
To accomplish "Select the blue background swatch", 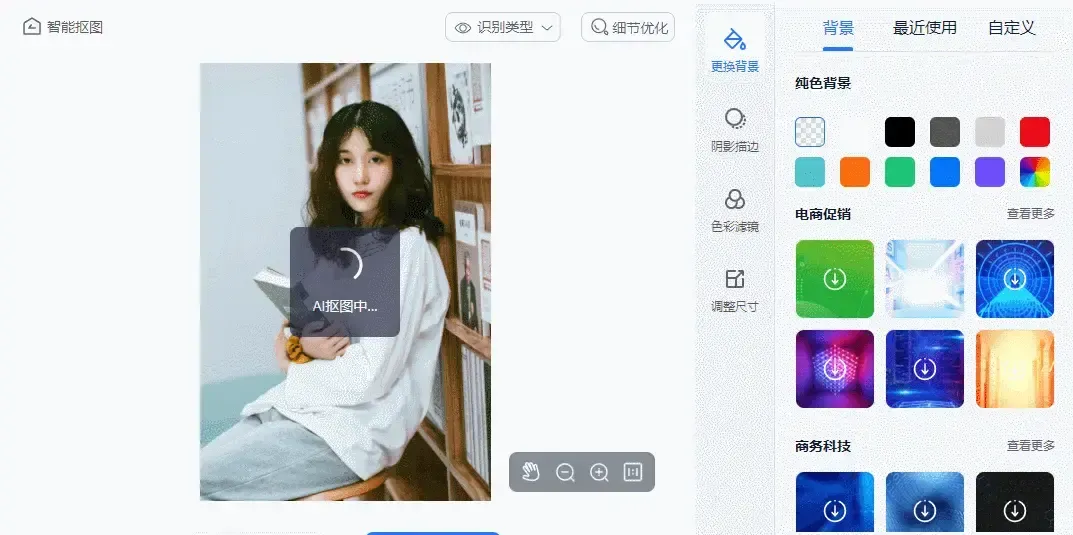I will pos(945,172).
